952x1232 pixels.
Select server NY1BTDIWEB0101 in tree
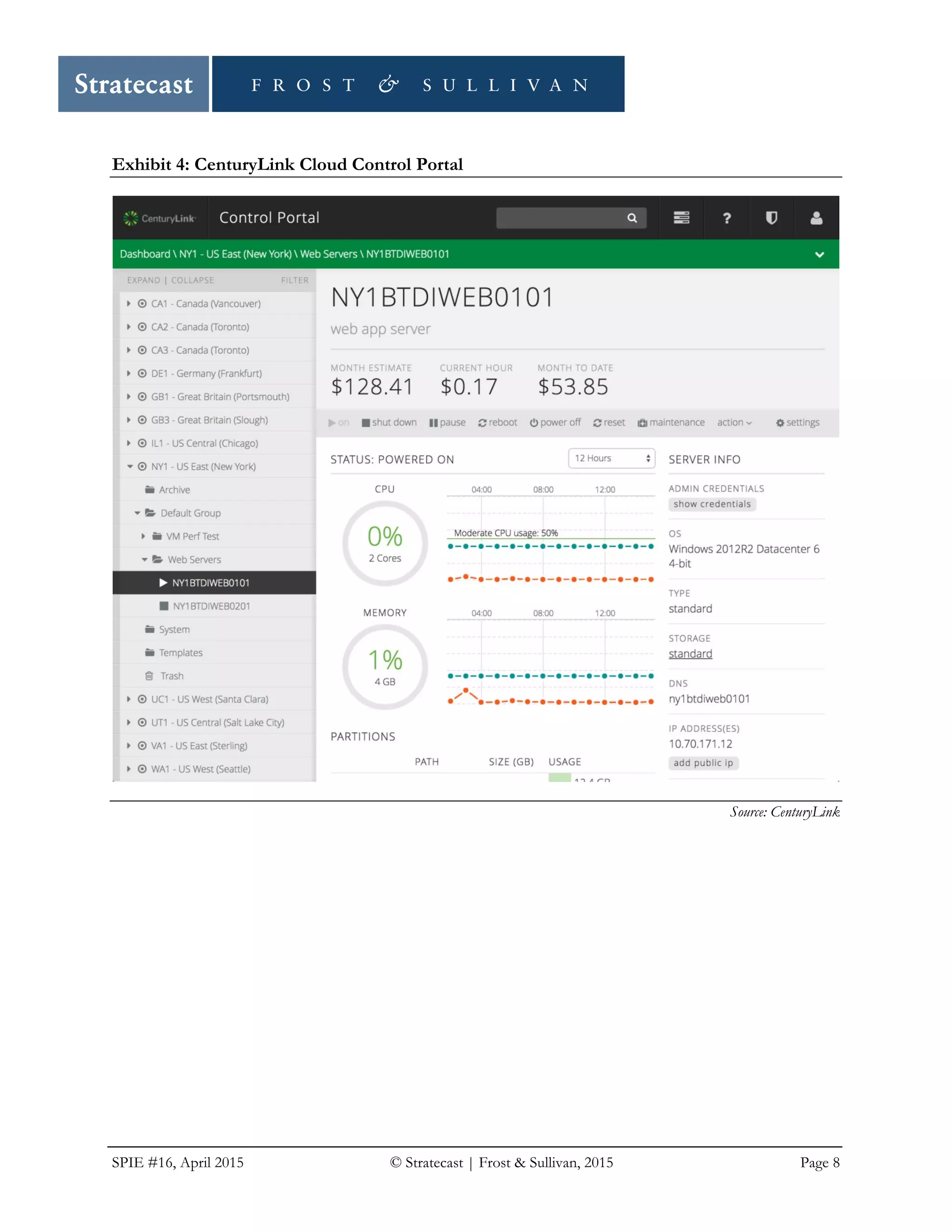[214, 583]
